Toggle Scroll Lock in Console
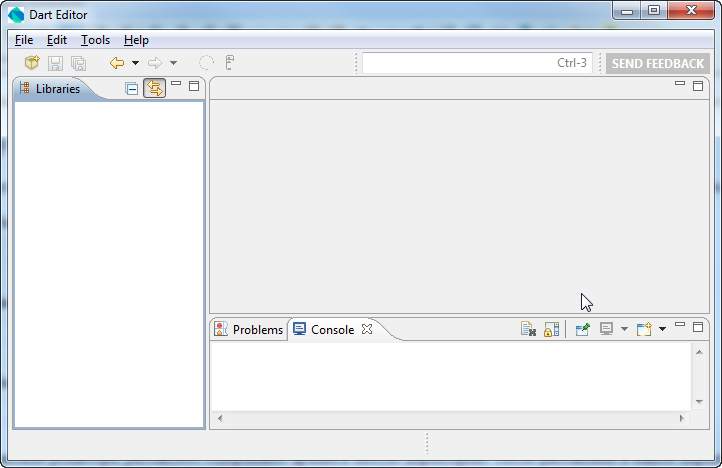The height and width of the screenshot is (468, 722). [x=551, y=329]
